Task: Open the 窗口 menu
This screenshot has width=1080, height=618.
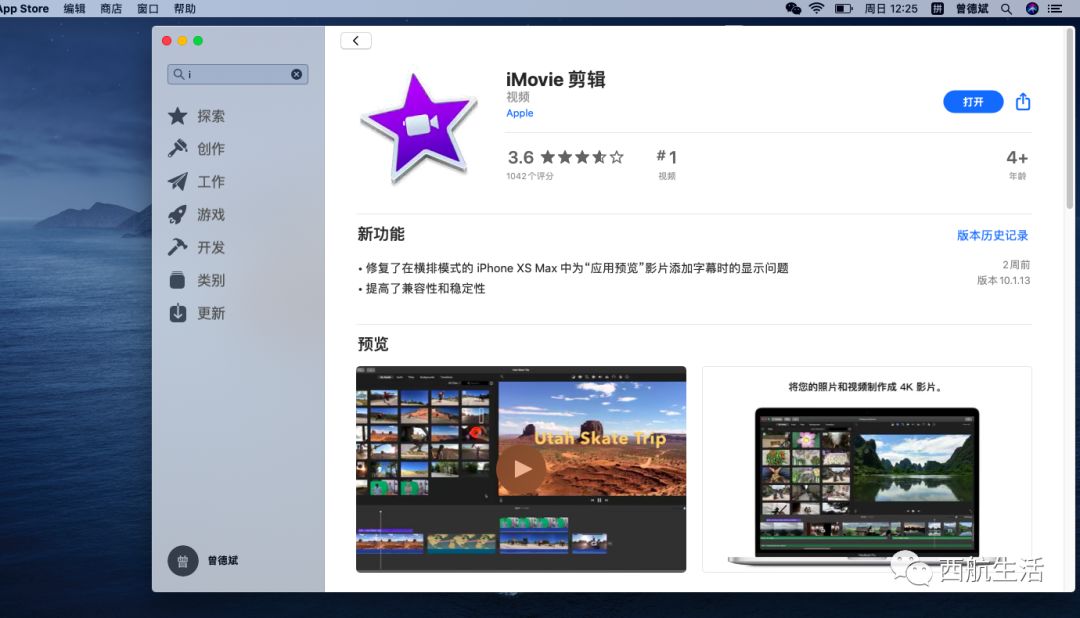Action: [x=147, y=9]
